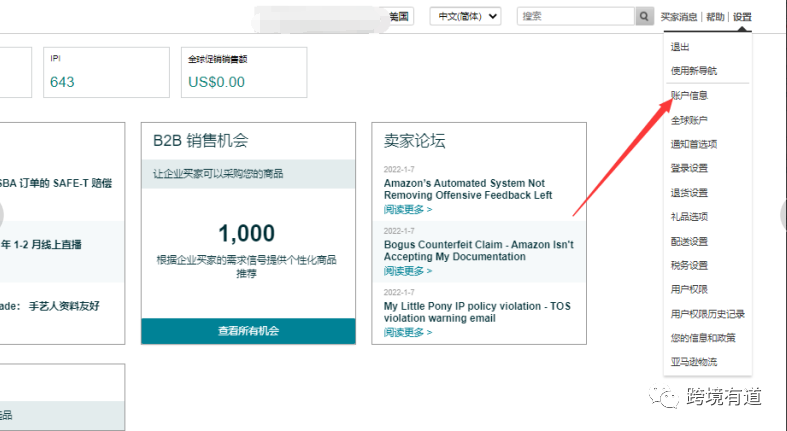Open 账户信息 from settings menu

[689, 95]
